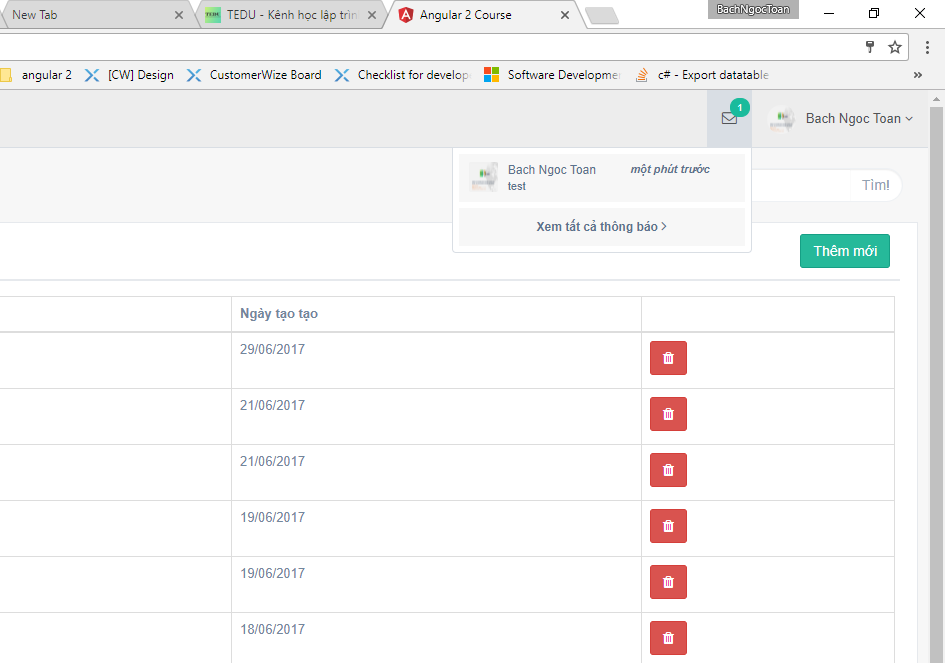Open Chrome's three-dot menu

coord(927,47)
